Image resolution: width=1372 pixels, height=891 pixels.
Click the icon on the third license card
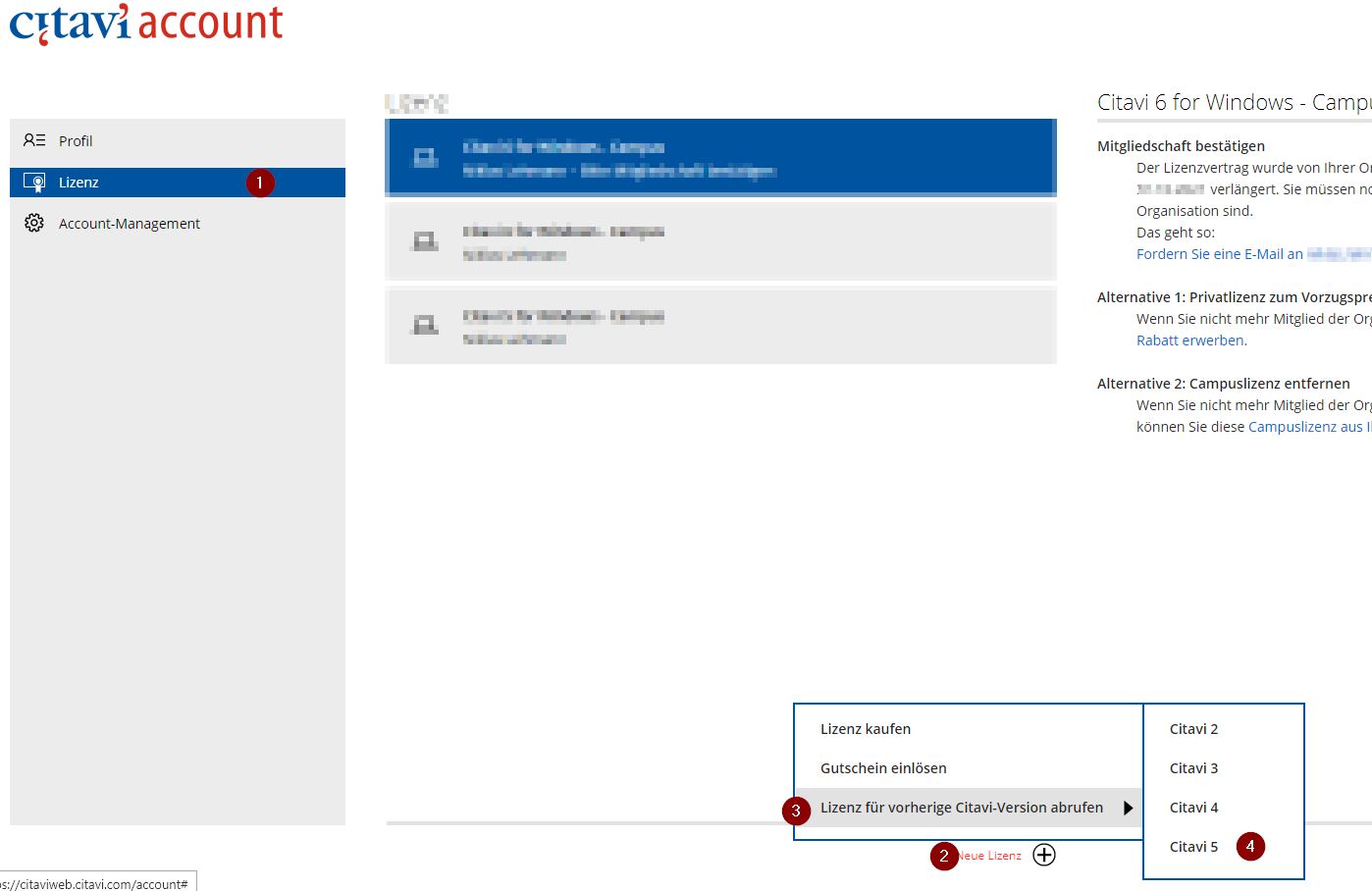425,325
